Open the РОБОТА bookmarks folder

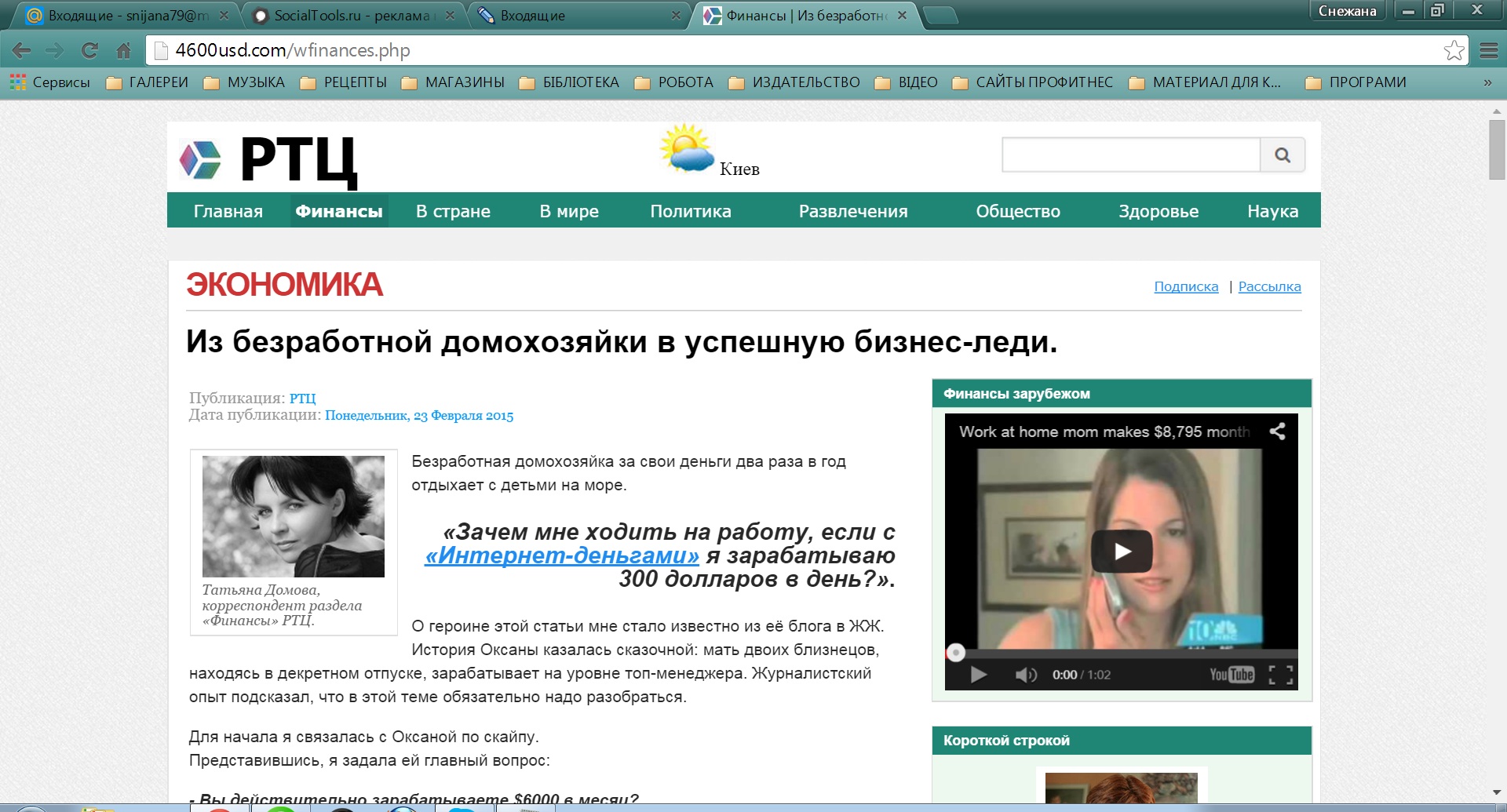pos(674,82)
